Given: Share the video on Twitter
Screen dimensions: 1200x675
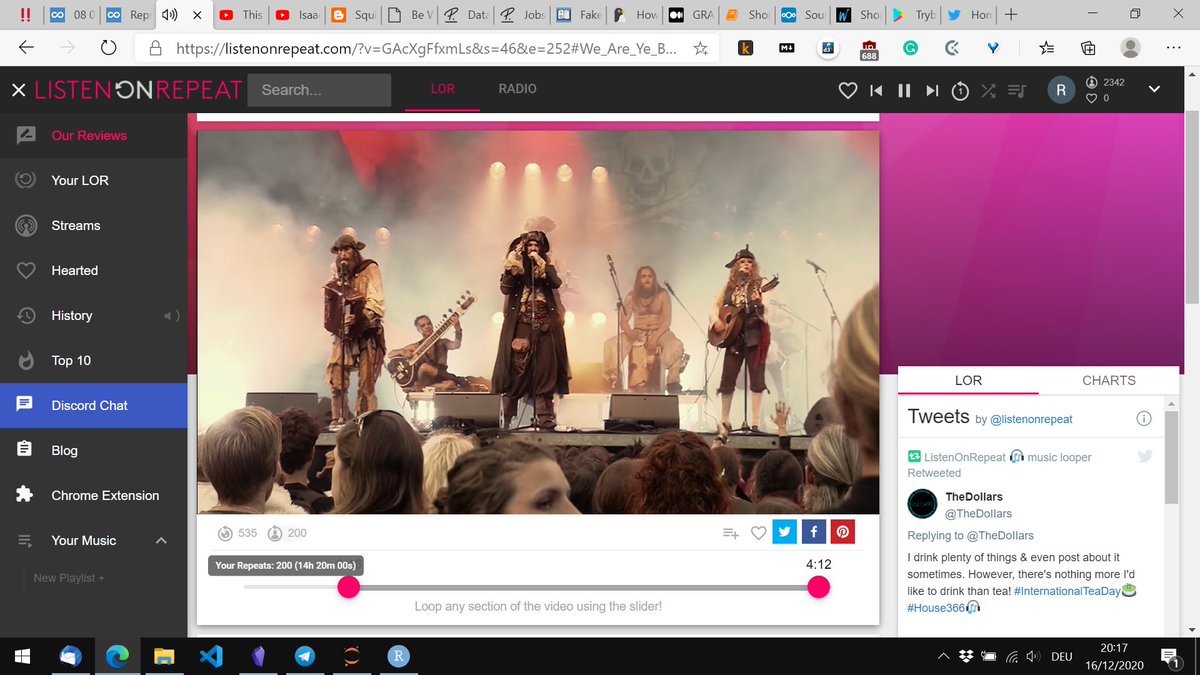Looking at the screenshot, I should click(784, 531).
